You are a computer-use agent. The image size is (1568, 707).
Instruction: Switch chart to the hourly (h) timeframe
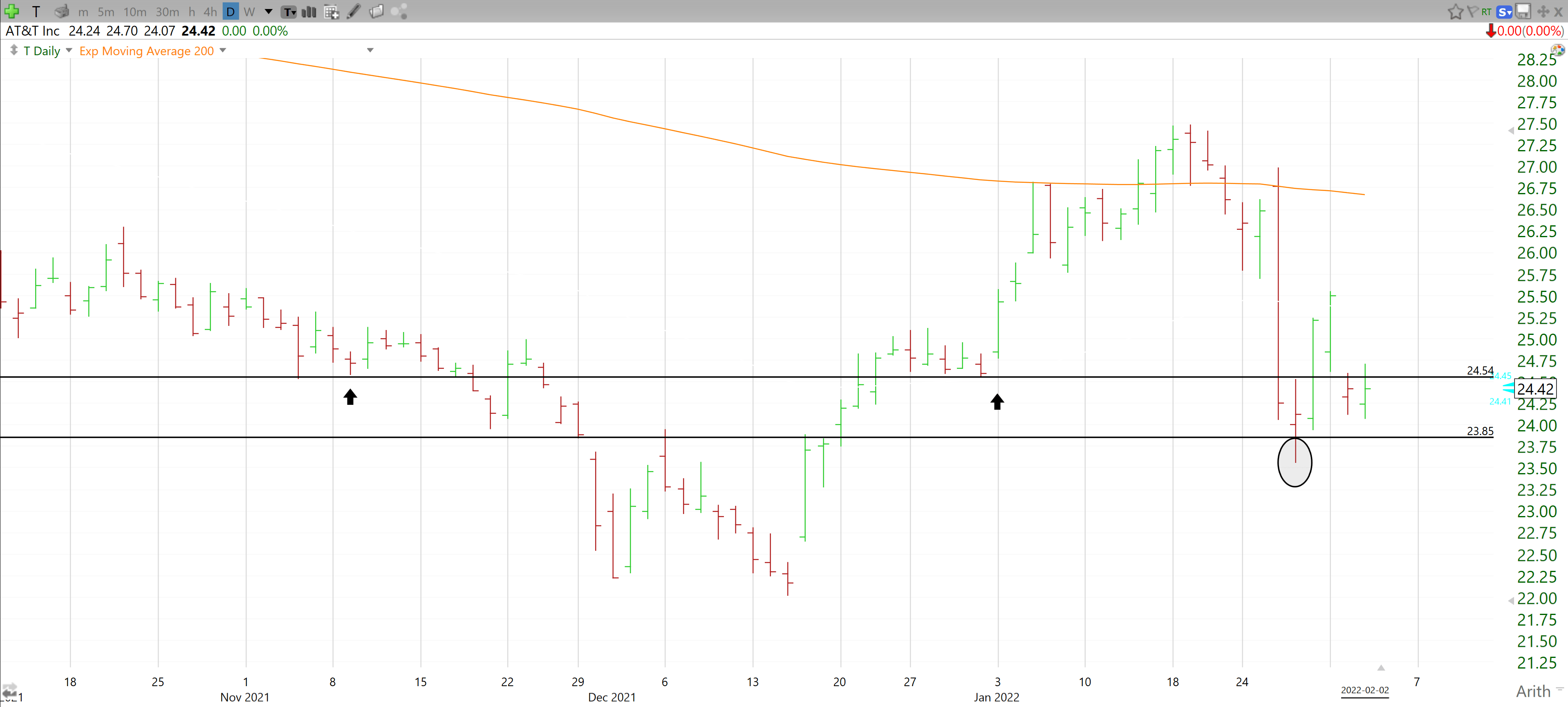pyautogui.click(x=192, y=11)
